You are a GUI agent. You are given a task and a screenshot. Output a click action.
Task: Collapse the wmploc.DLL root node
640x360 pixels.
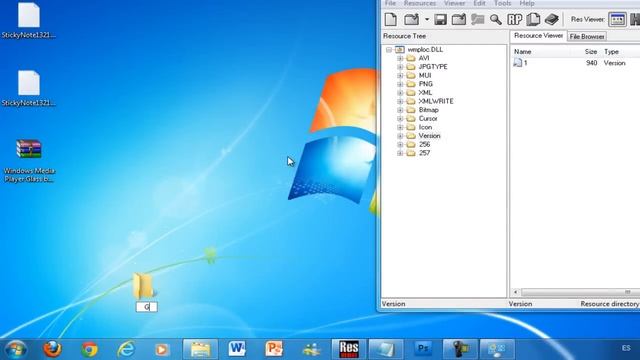pyautogui.click(x=389, y=49)
